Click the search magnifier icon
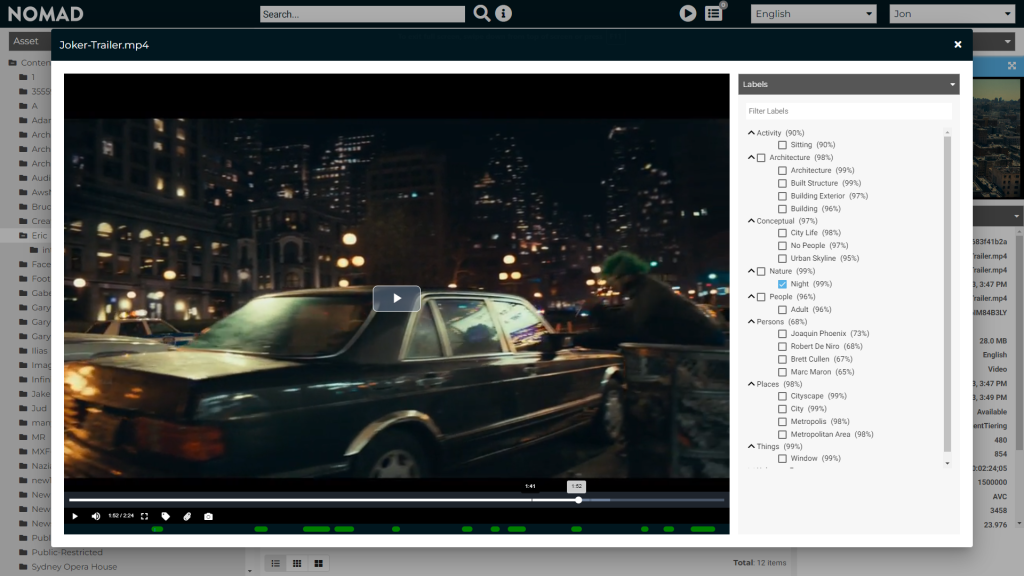1024x576 pixels. coord(481,13)
